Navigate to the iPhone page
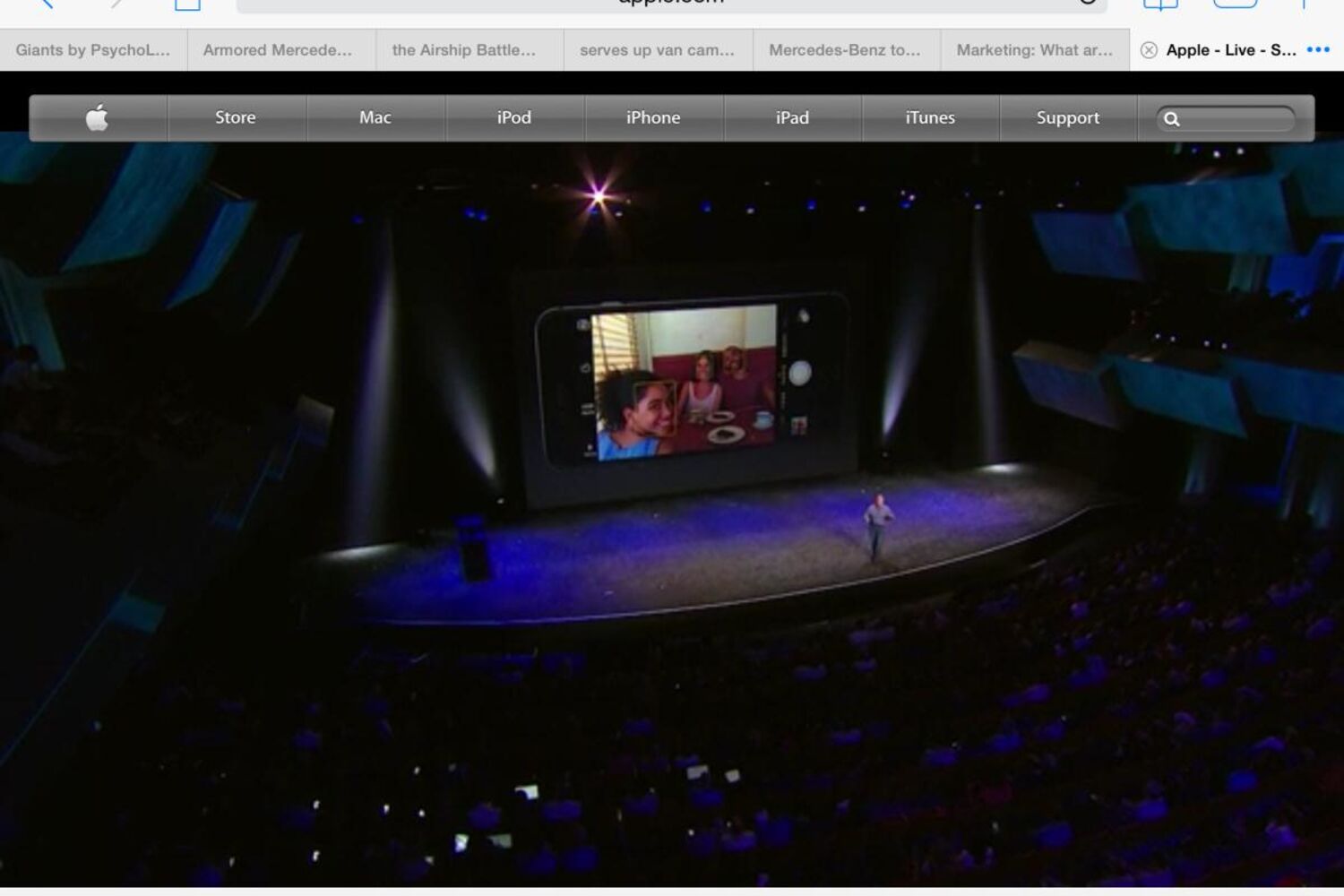 (x=653, y=117)
